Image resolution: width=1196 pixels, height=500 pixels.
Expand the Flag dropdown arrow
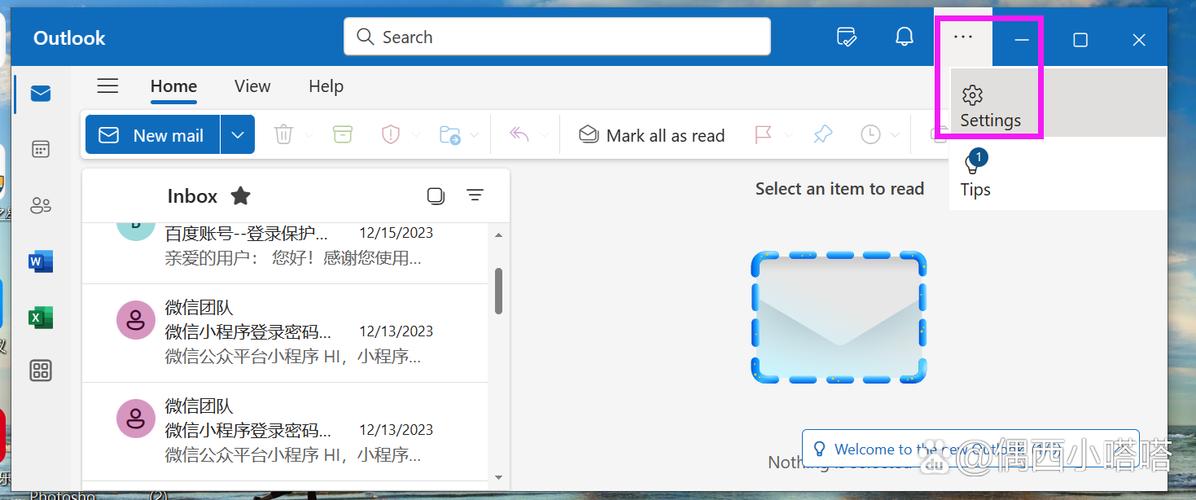tap(789, 135)
